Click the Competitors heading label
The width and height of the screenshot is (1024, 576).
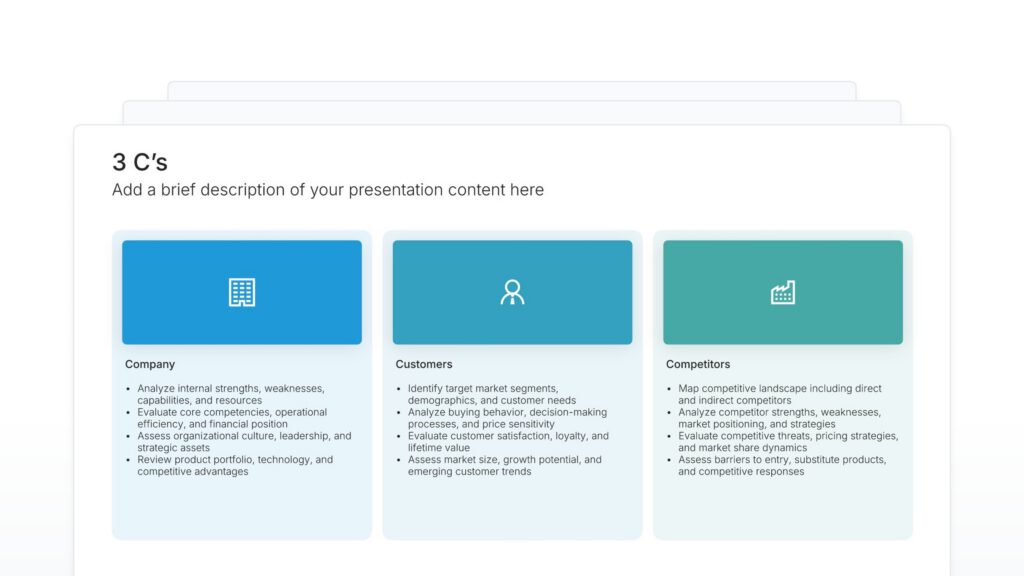coord(698,364)
